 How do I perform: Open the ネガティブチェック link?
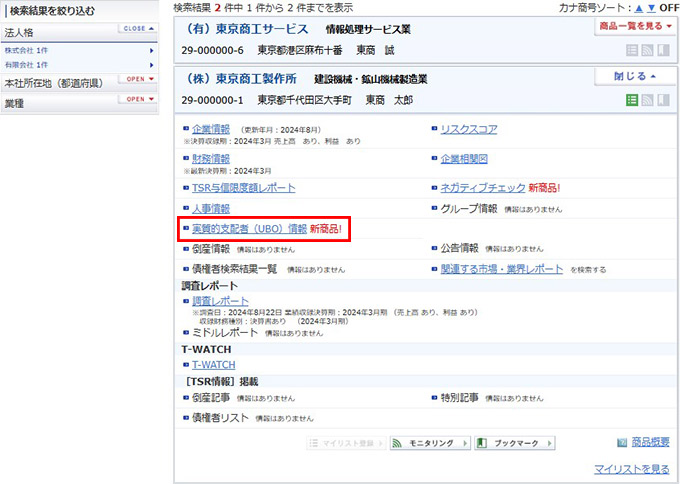click(x=483, y=188)
